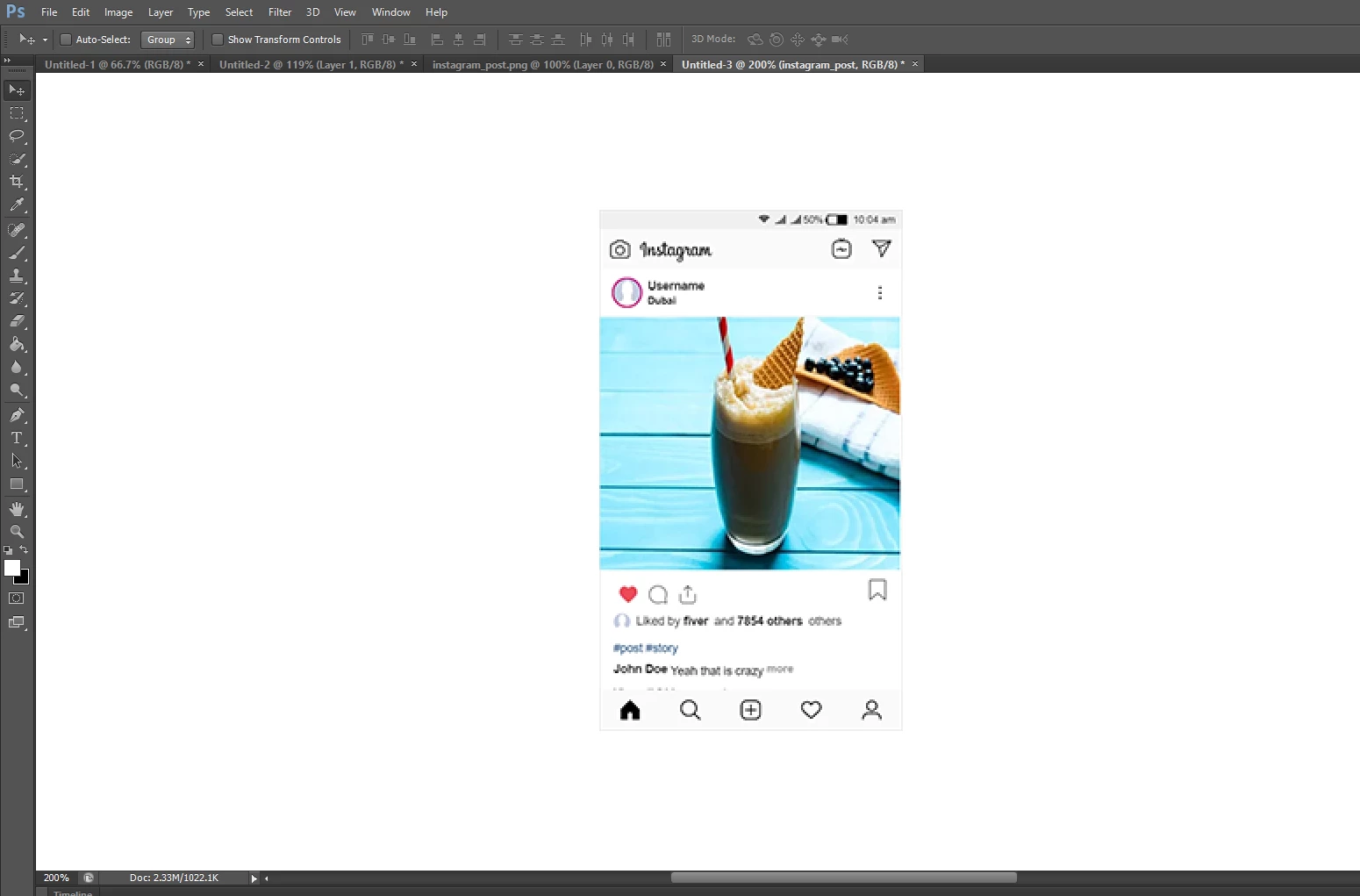
Task: Select the Hand tool
Action: (x=17, y=509)
